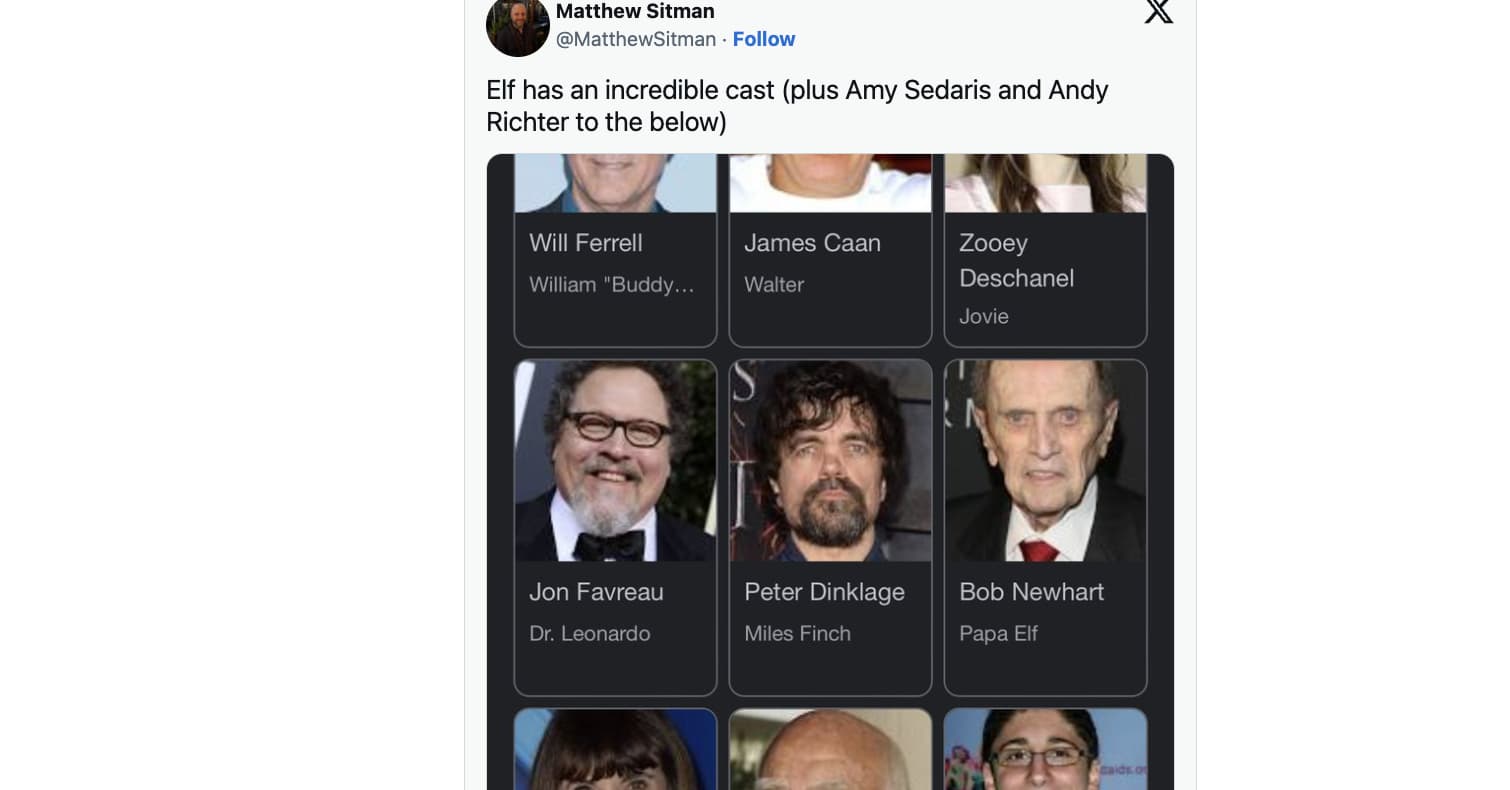
Task: Click the Jon Favreau cast photo
Action: click(x=615, y=460)
